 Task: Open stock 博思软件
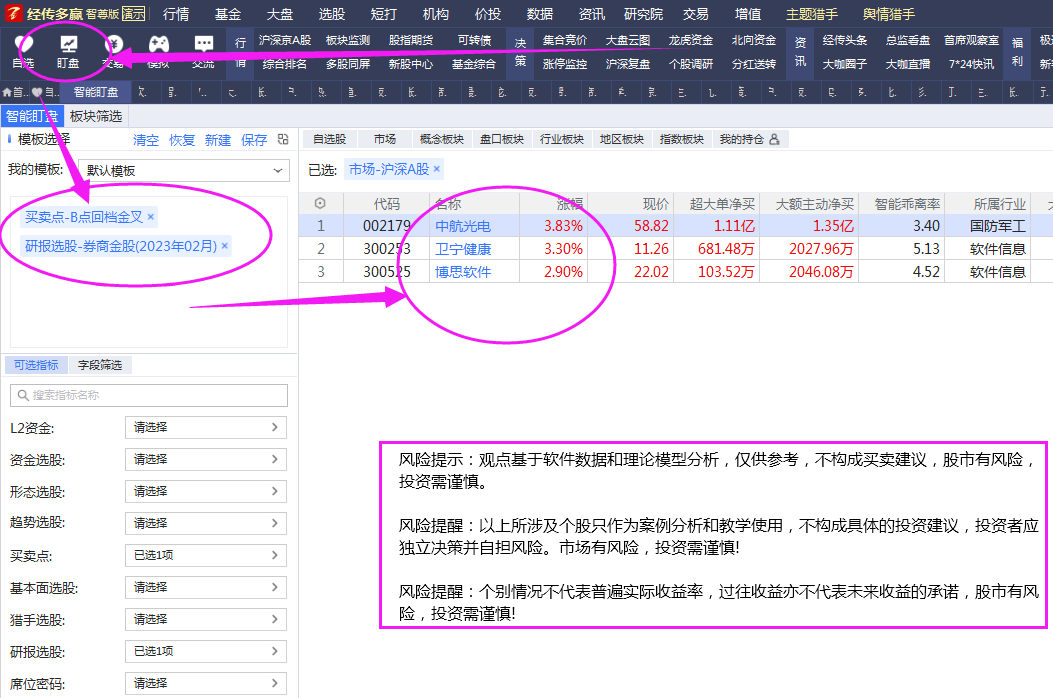(x=463, y=272)
